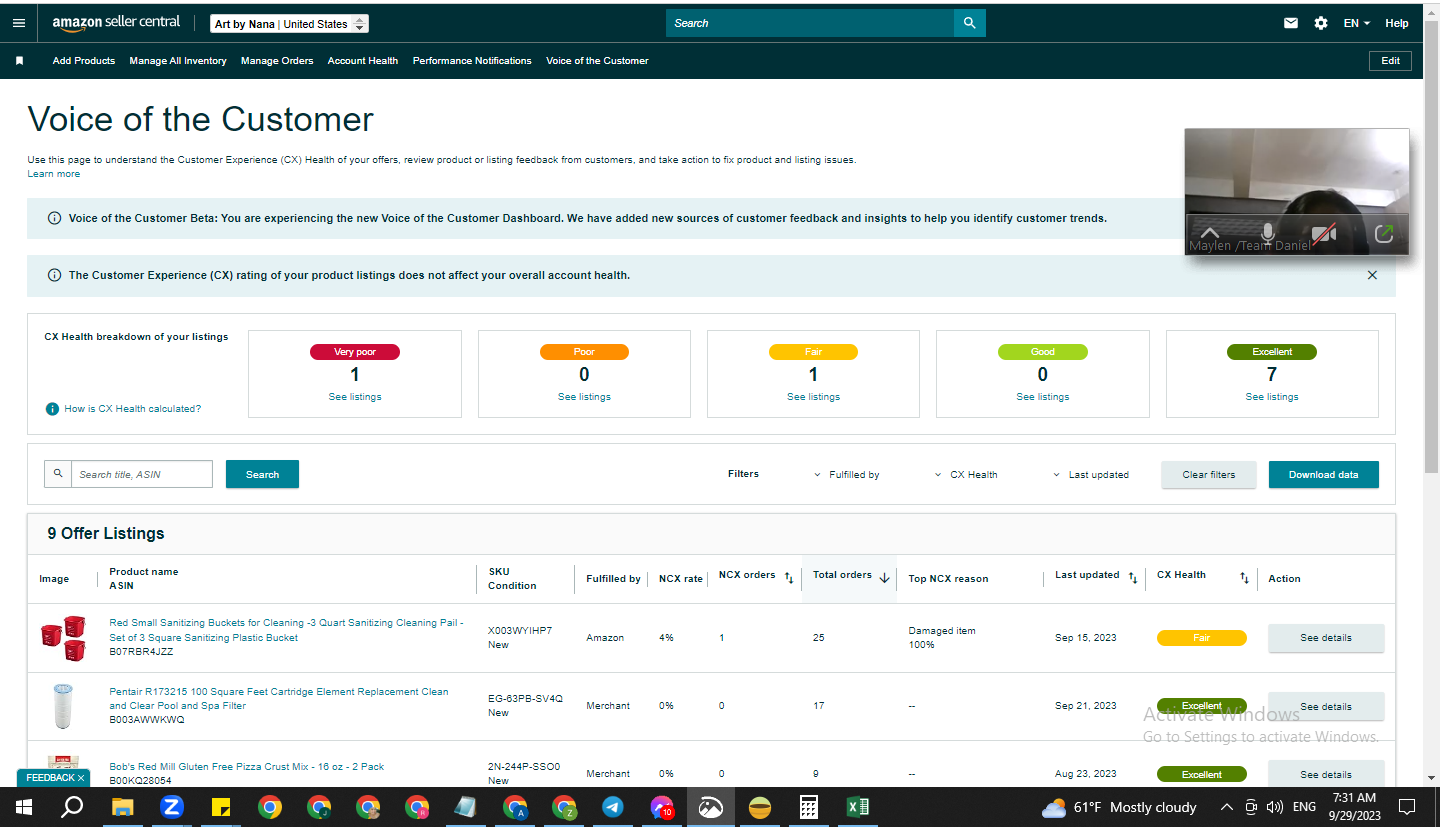This screenshot has height=827, width=1440.
Task: Sort listings by CX Health column
Action: [1244, 577]
